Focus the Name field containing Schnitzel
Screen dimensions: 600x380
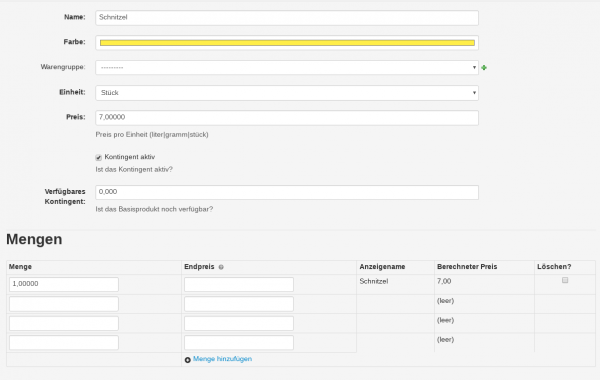point(287,18)
